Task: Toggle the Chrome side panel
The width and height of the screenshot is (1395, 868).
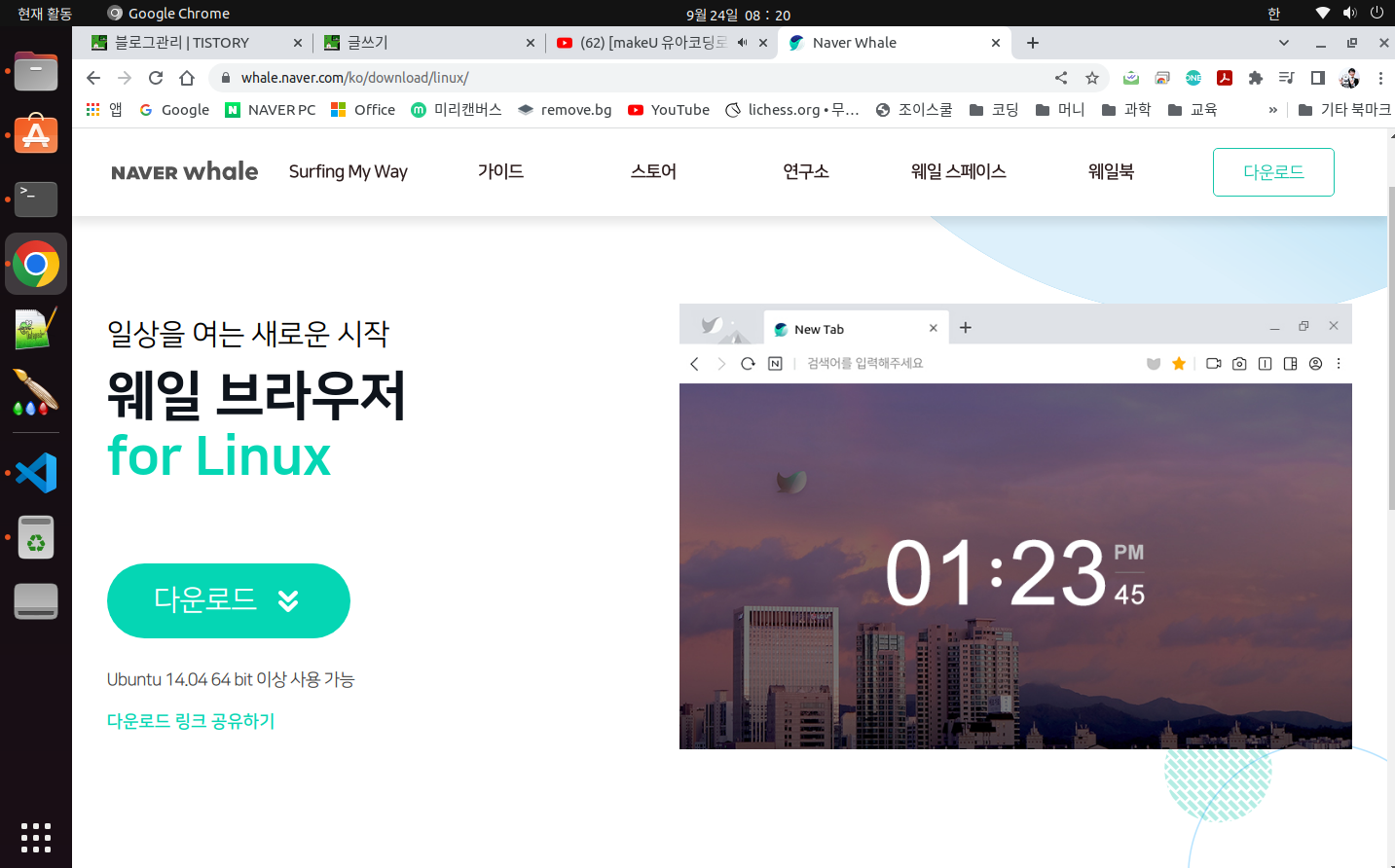Action: [x=1318, y=78]
